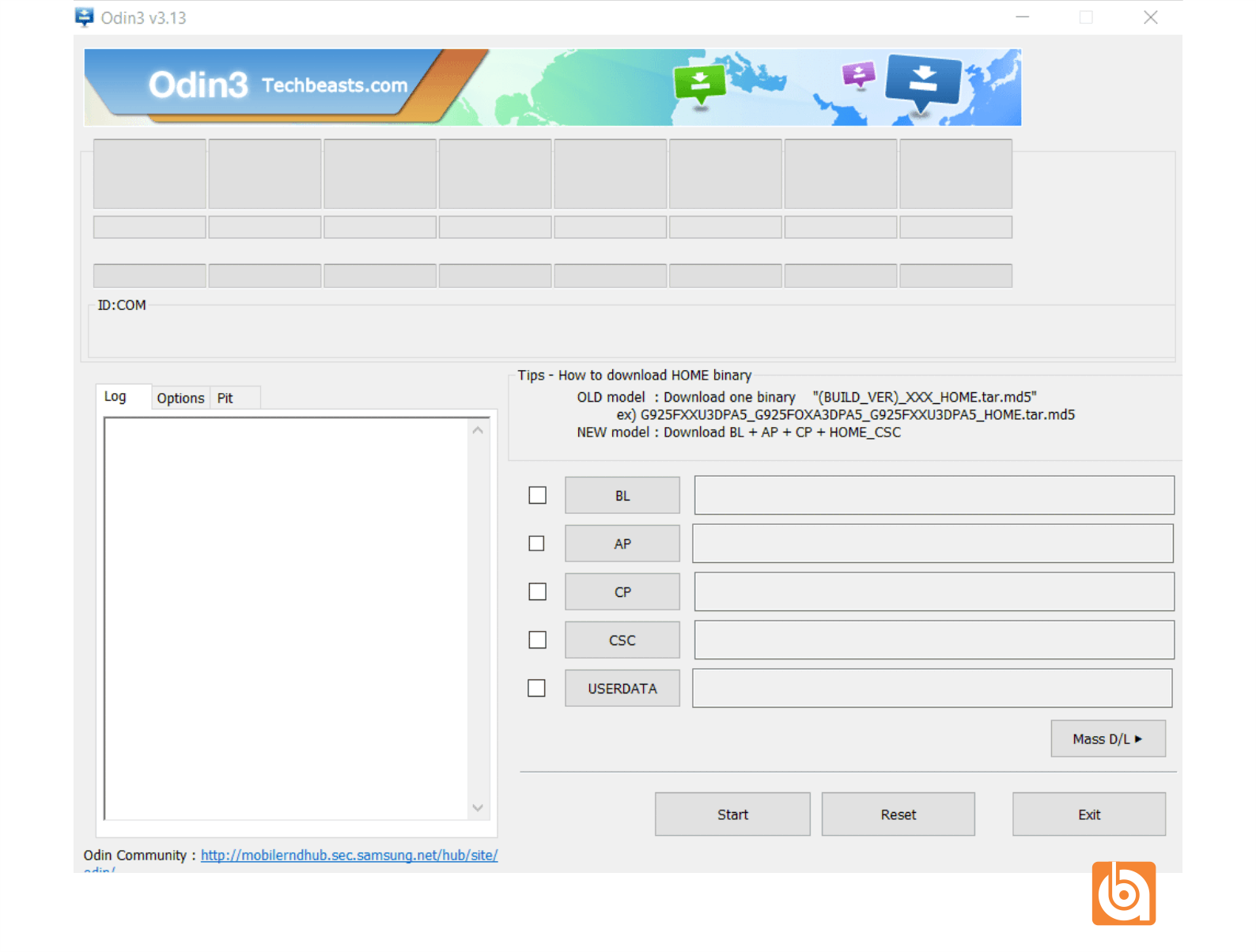Reset the Odin settings
The image size is (1256, 952).
pyautogui.click(x=898, y=814)
